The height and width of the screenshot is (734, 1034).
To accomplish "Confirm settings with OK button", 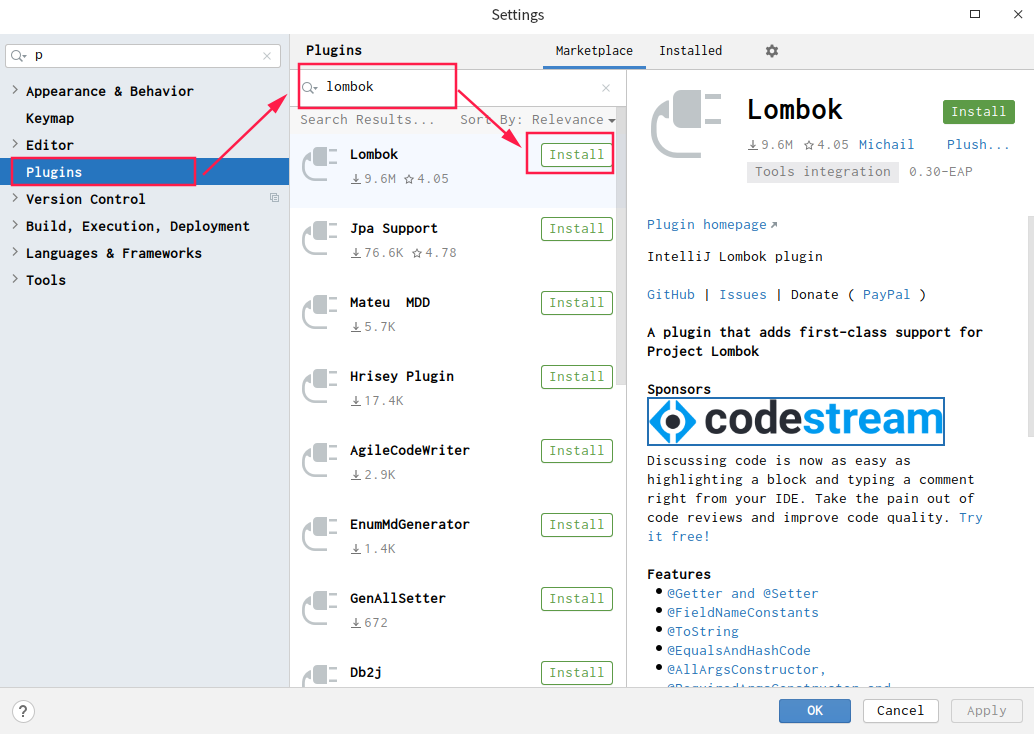I will (814, 711).
